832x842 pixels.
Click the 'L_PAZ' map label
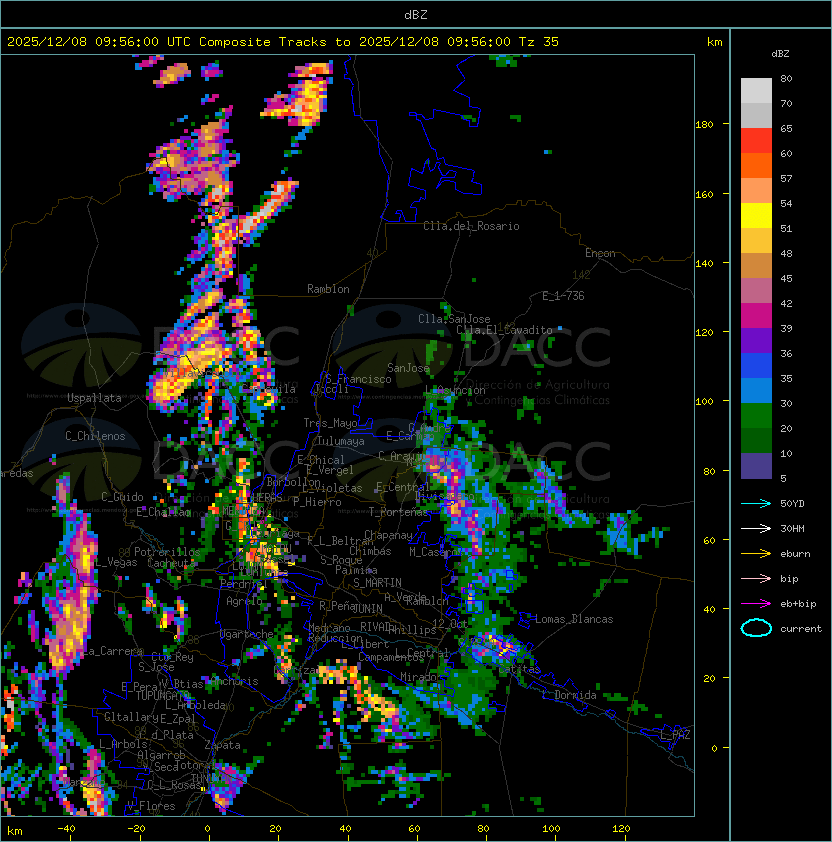pyautogui.click(x=675, y=736)
